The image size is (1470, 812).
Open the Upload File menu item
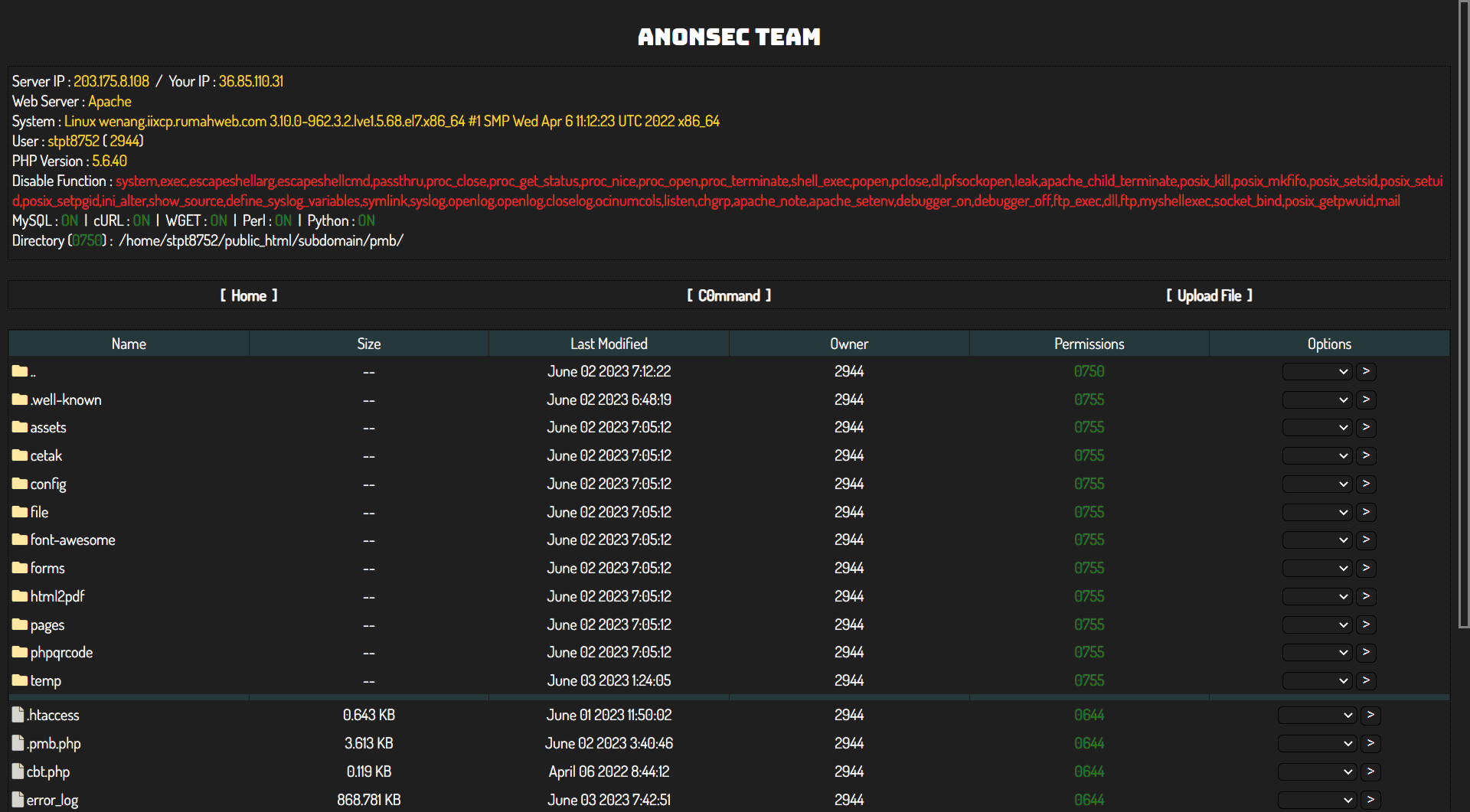[x=1209, y=295]
